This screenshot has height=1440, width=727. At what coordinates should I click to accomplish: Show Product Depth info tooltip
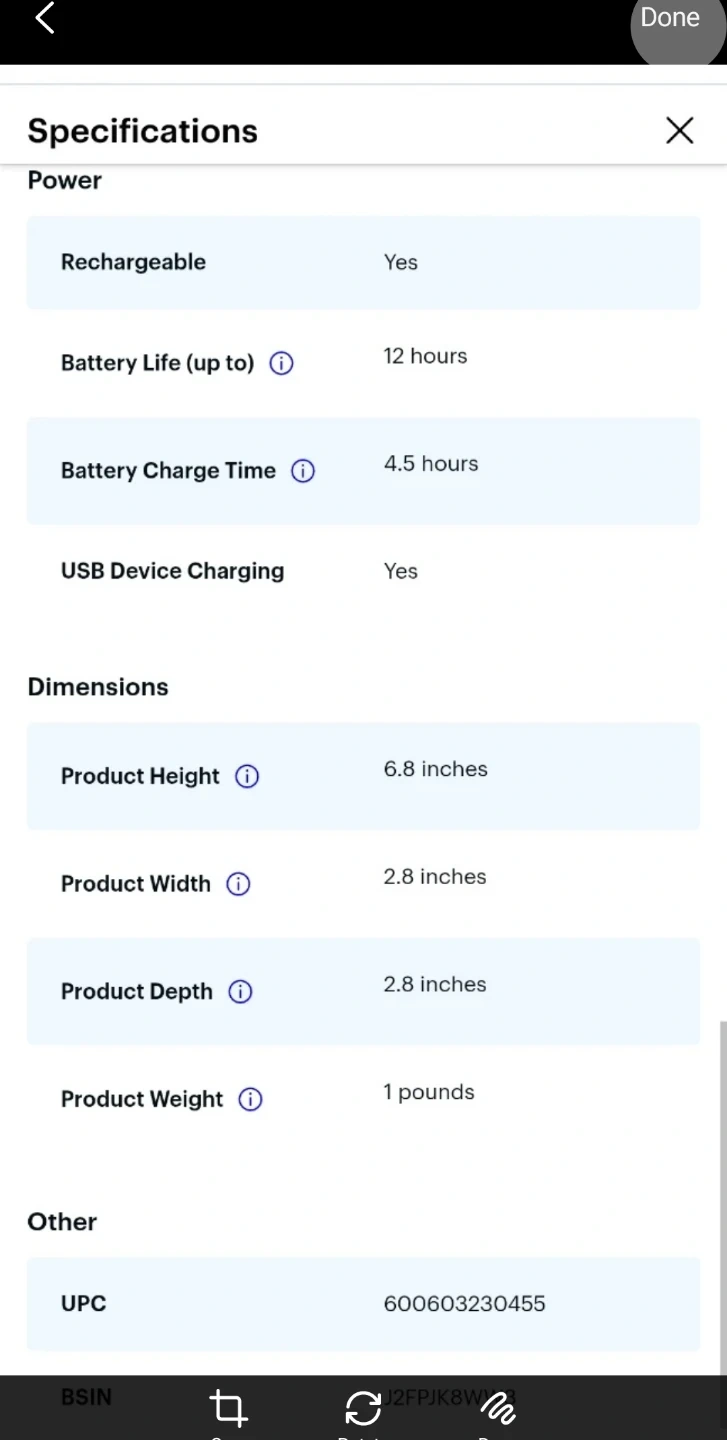click(x=240, y=992)
